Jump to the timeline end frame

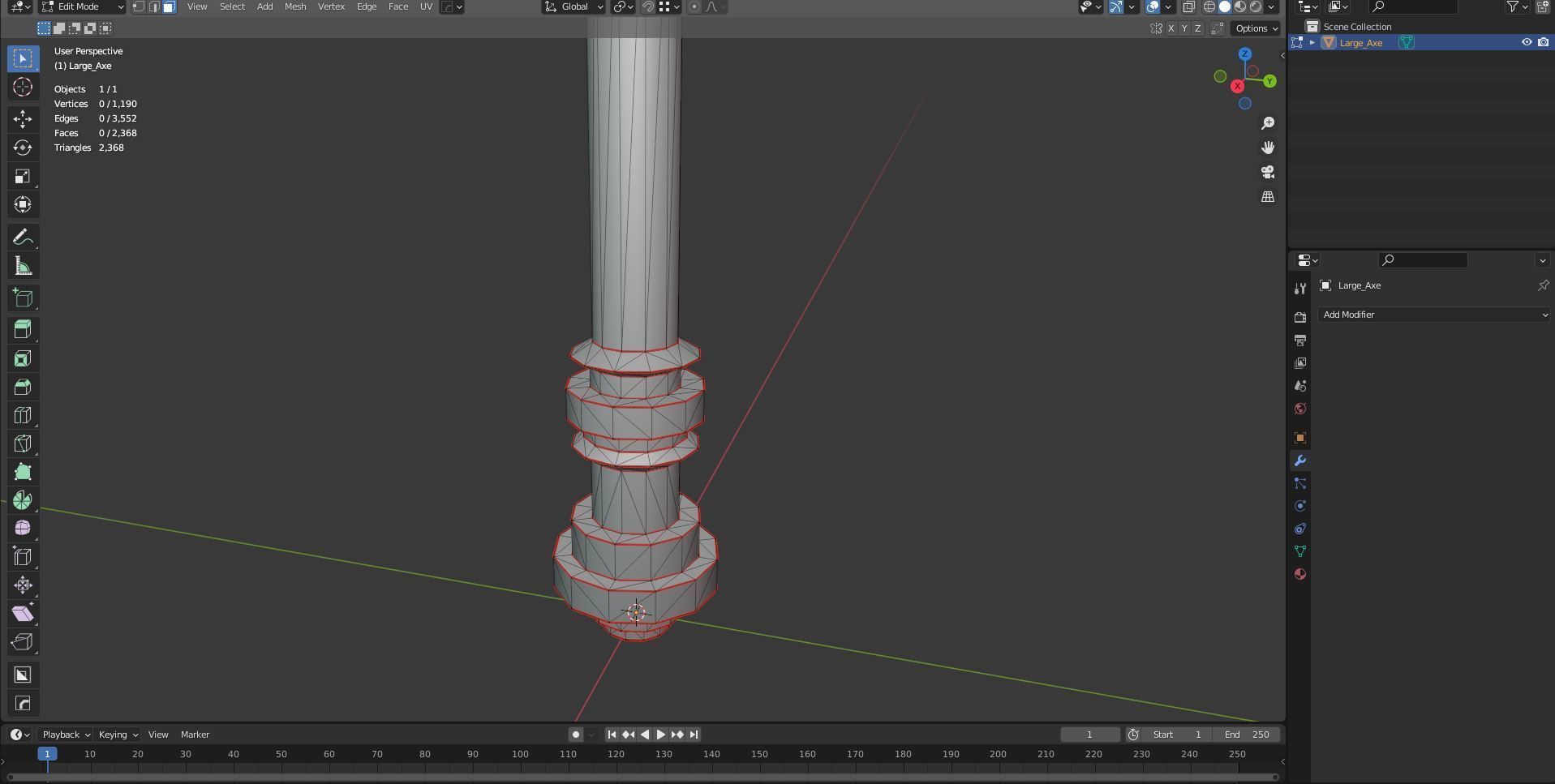[694, 735]
